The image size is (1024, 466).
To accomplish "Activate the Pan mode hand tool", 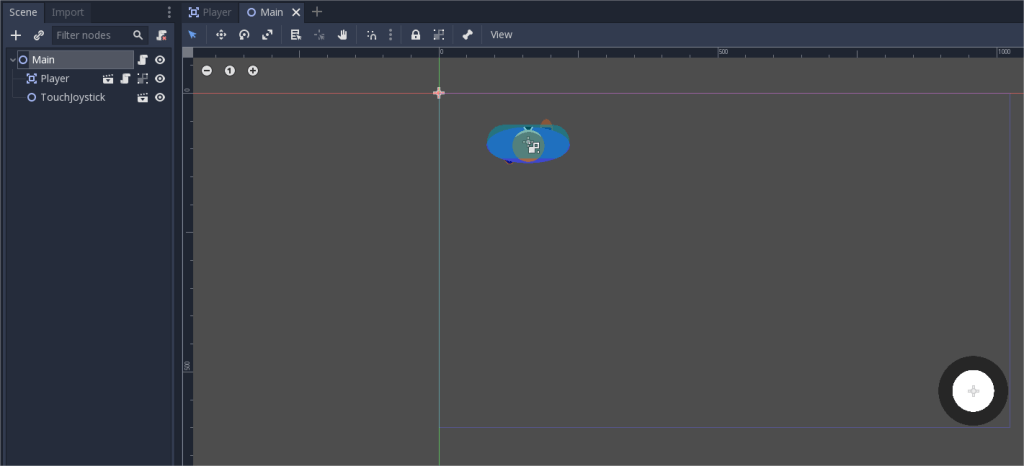I will [x=342, y=35].
